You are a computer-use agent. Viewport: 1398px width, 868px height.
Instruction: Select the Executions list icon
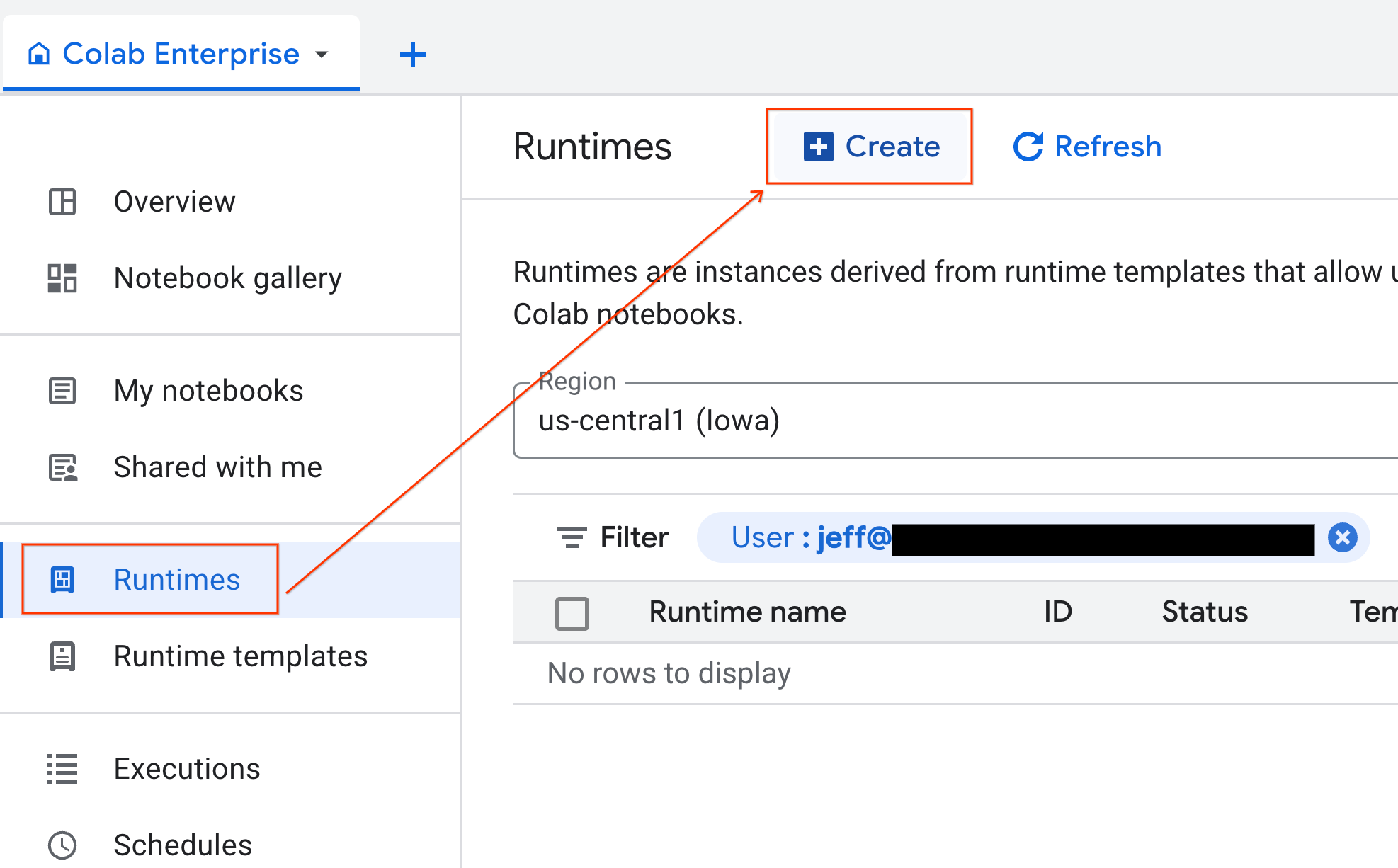point(62,769)
